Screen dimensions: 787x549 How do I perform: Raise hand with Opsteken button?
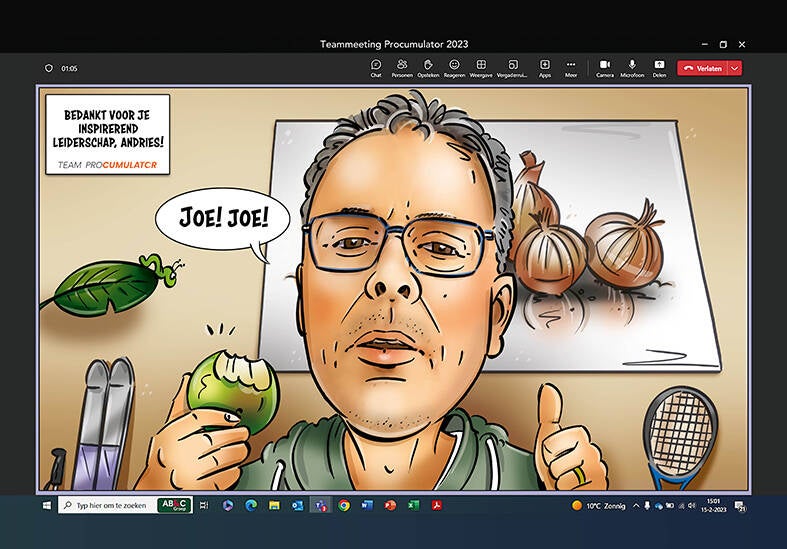(428, 67)
